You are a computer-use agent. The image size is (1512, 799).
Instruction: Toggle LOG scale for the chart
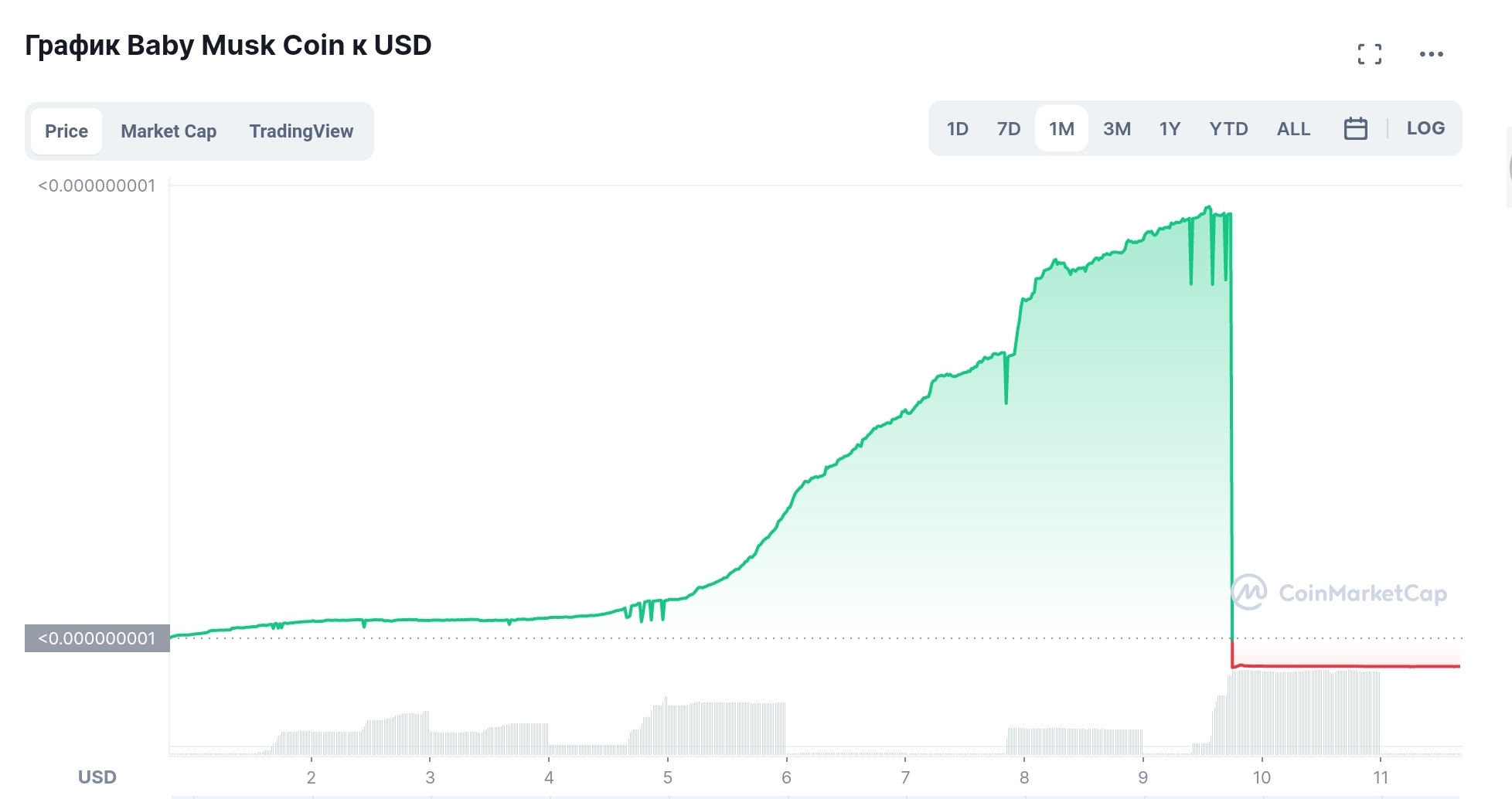(1425, 128)
